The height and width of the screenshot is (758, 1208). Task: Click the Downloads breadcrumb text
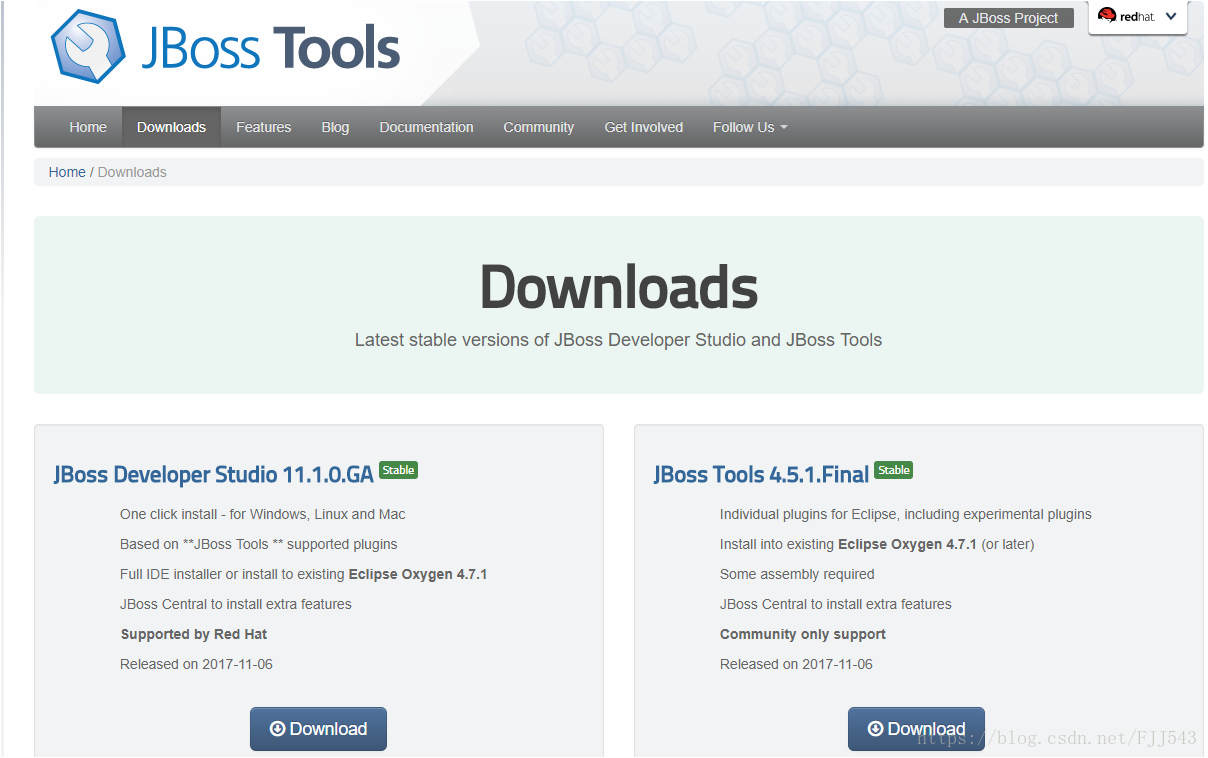pyautogui.click(x=132, y=172)
